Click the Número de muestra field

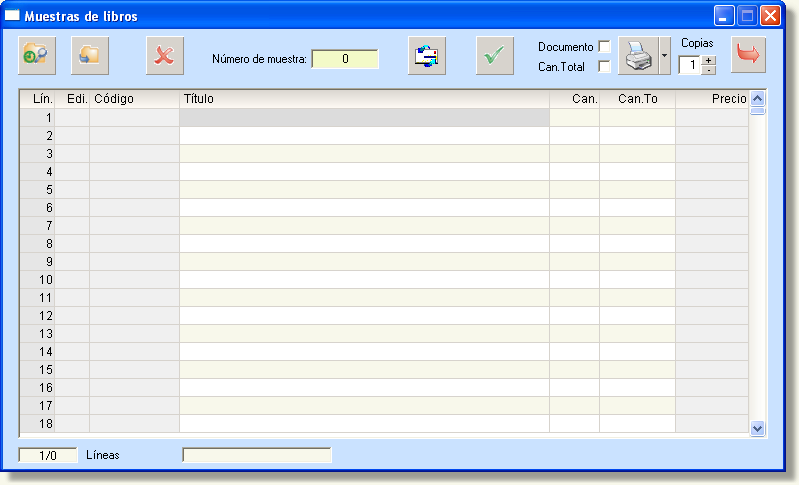[345, 59]
